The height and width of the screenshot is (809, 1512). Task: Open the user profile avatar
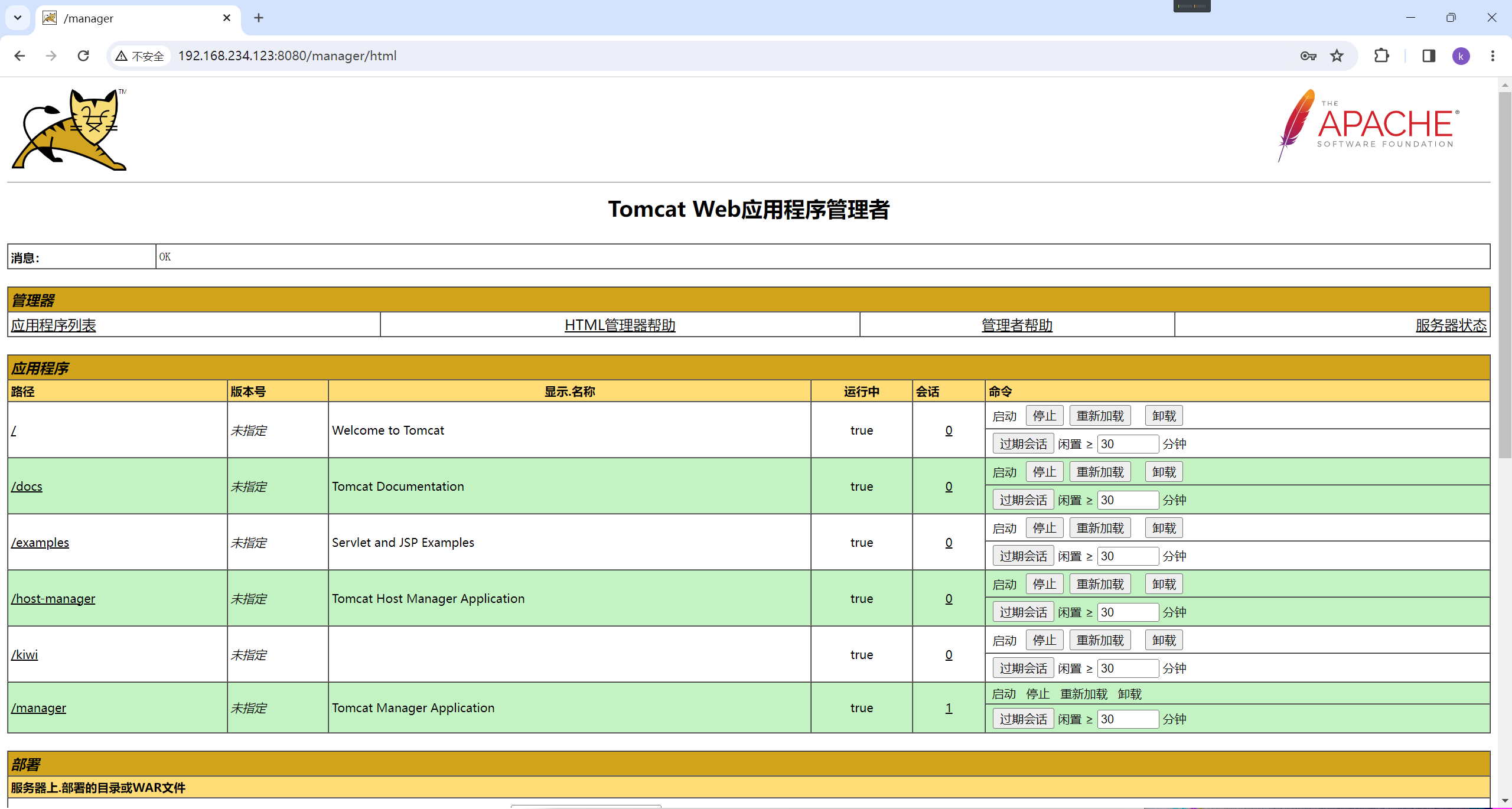1461,56
